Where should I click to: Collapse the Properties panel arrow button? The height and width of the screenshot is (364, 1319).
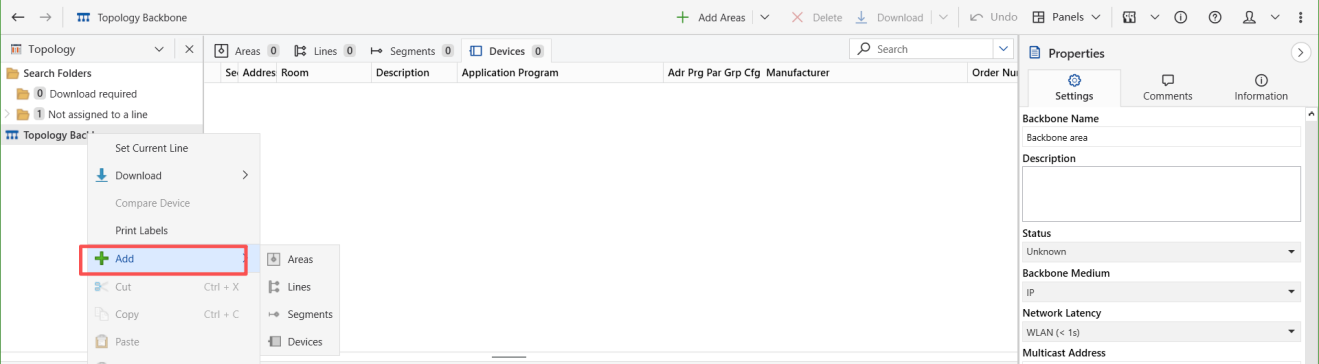click(1301, 53)
